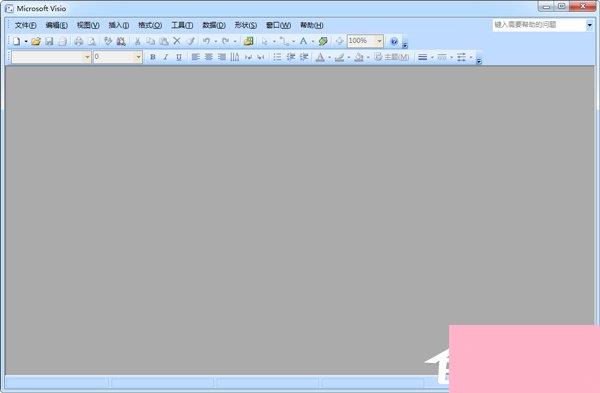Expand the Text tool dropdown arrow

[x=313, y=41]
